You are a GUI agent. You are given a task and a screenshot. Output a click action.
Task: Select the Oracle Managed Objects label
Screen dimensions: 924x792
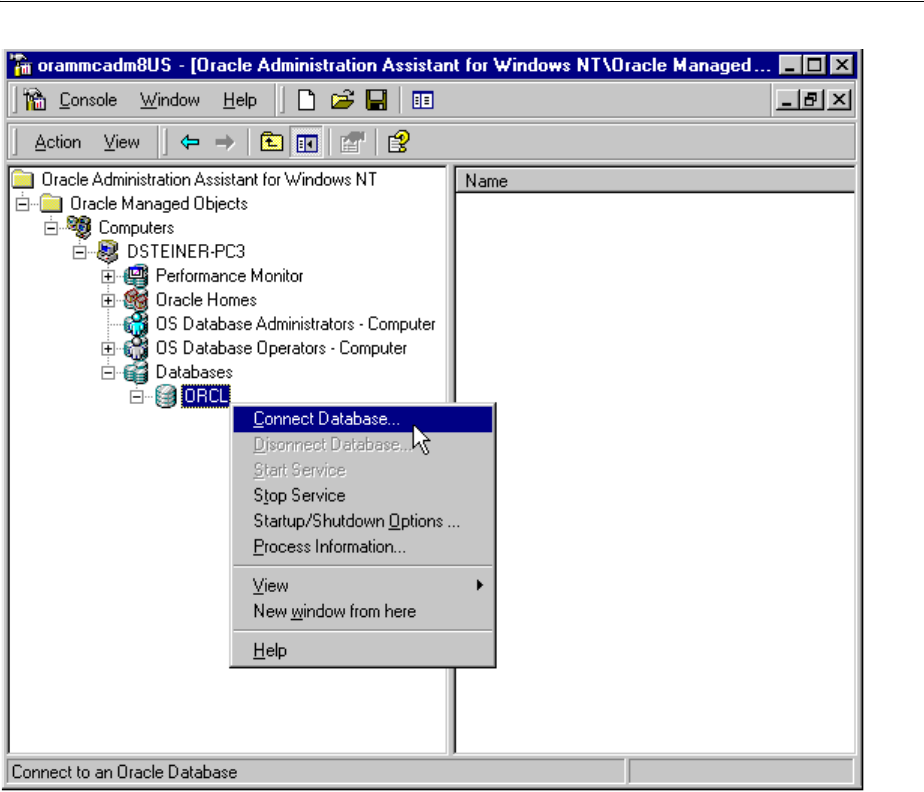[x=159, y=204]
